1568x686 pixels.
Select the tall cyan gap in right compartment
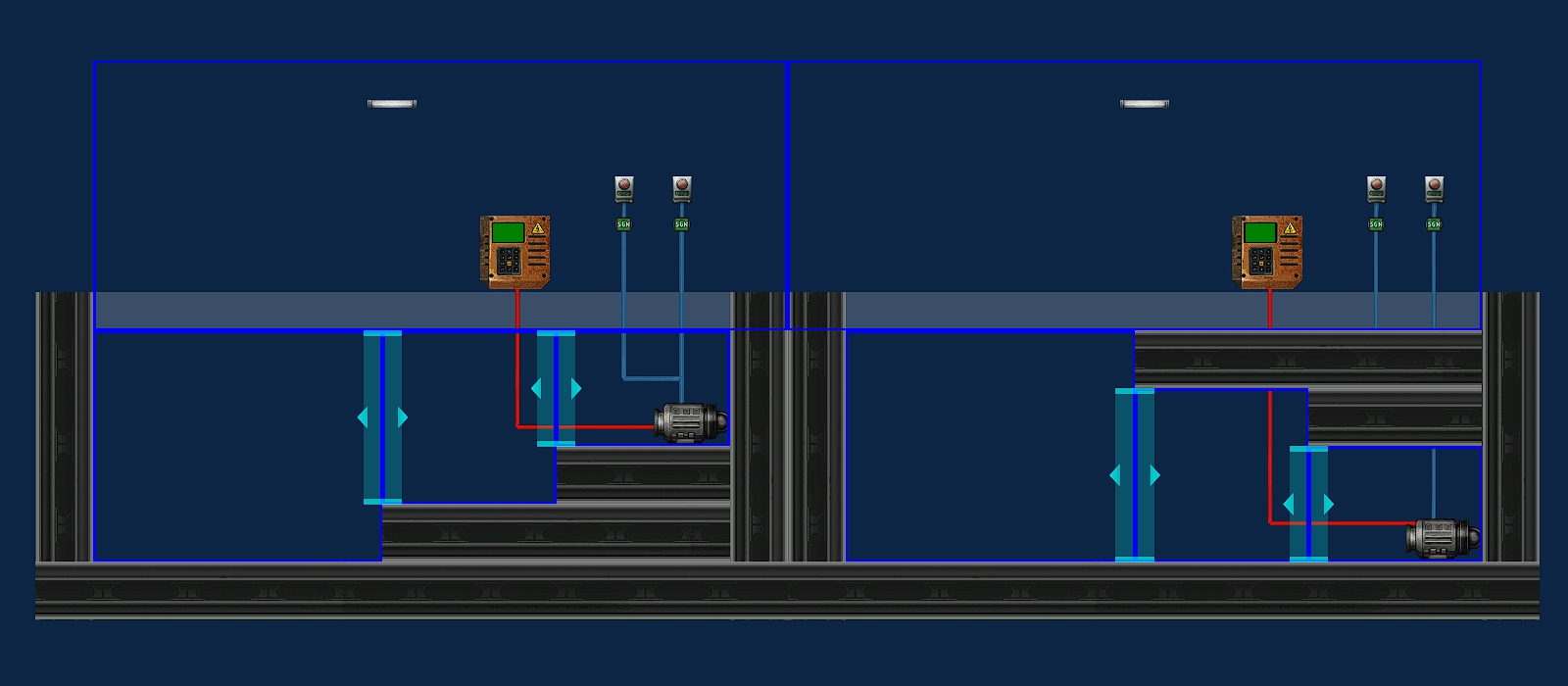coord(1135,475)
